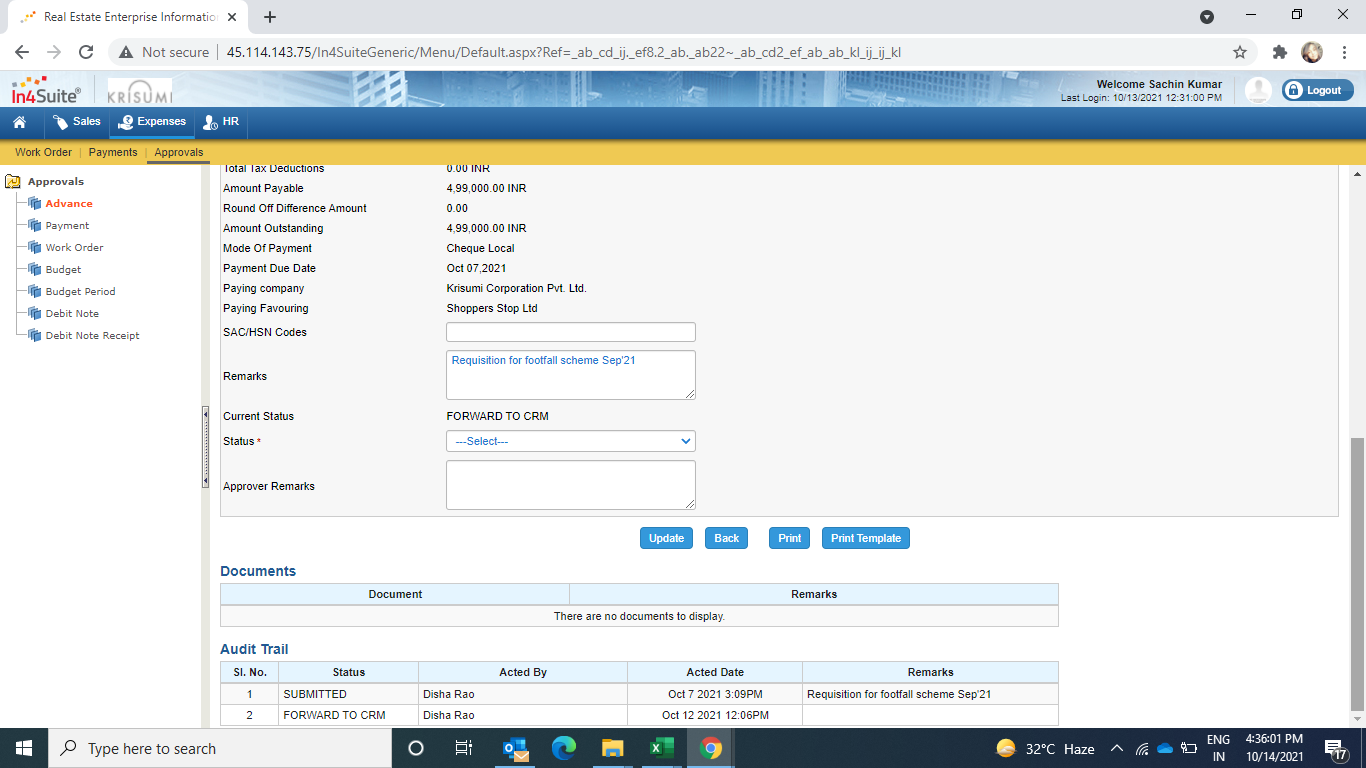Collapse the left sidebar splitter handle
This screenshot has width=1366, height=768.
coord(205,447)
